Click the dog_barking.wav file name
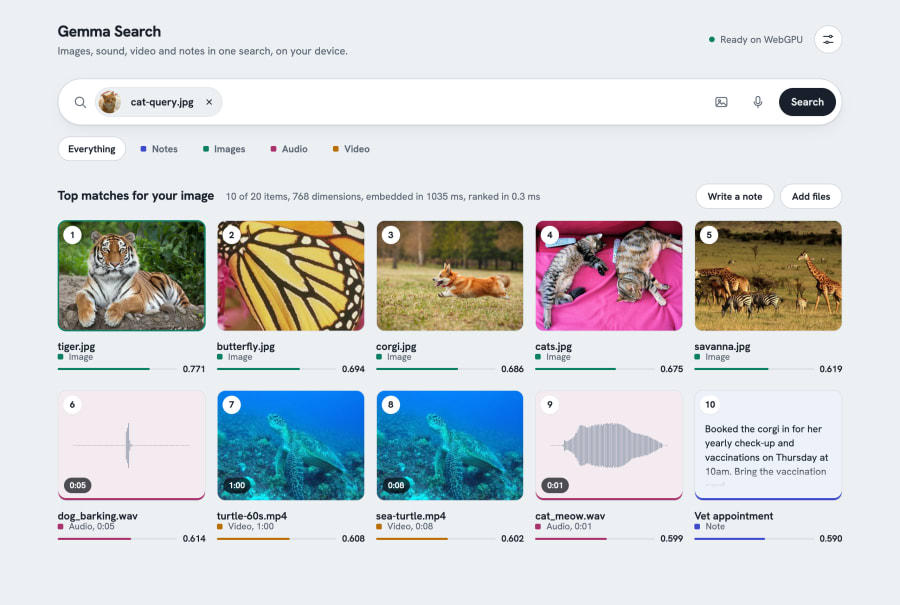The width and height of the screenshot is (900, 605). click(98, 515)
